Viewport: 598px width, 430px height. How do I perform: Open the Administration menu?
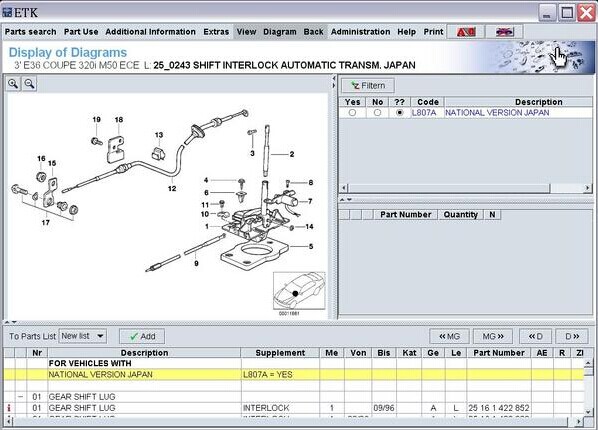(360, 32)
